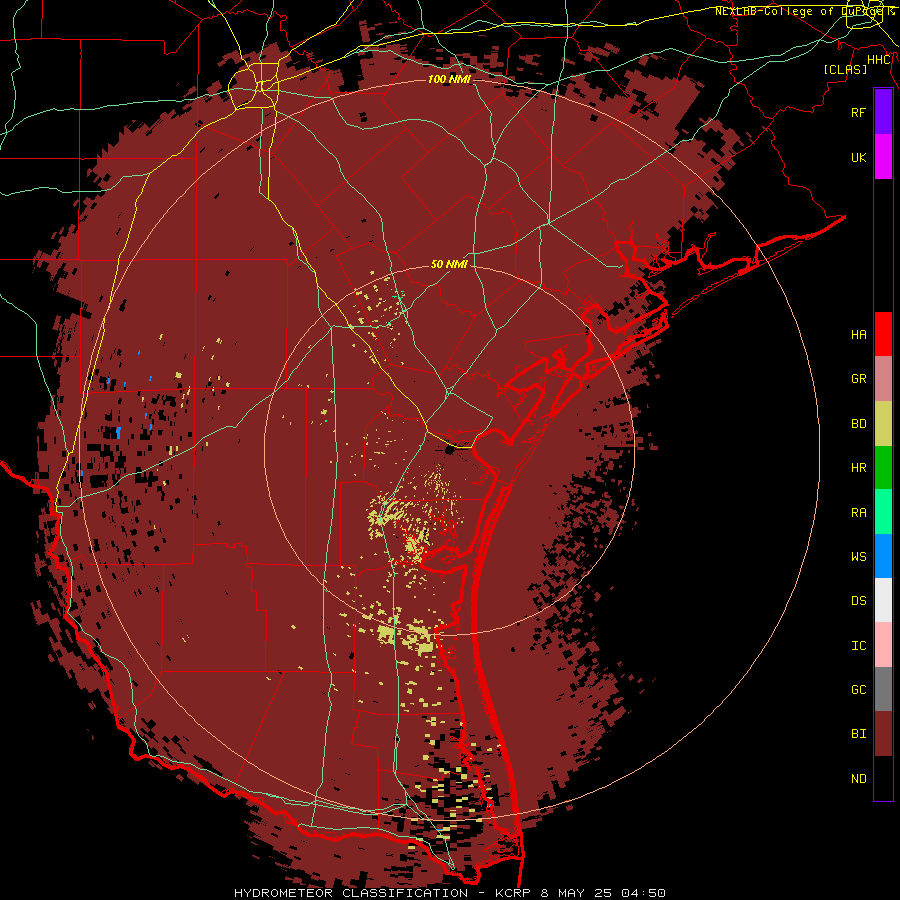Click the DS white legend swatch
The image size is (900, 900).
pyautogui.click(x=883, y=600)
